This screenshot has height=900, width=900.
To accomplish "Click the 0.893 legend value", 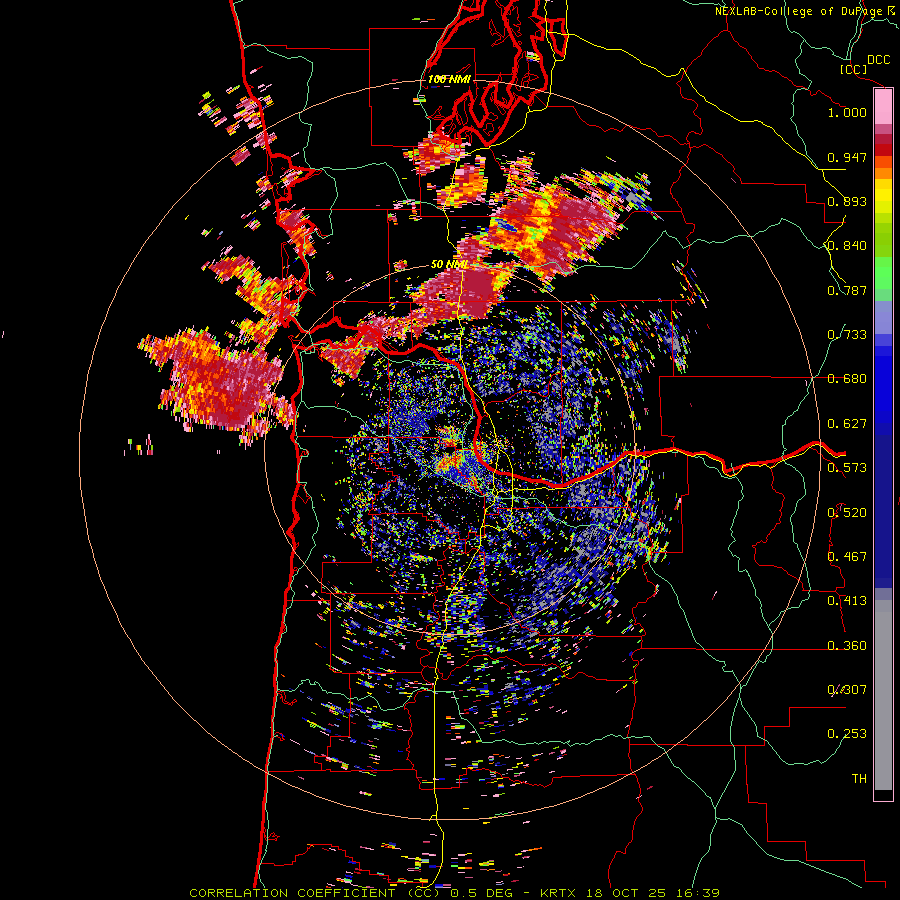I will pyautogui.click(x=847, y=201).
